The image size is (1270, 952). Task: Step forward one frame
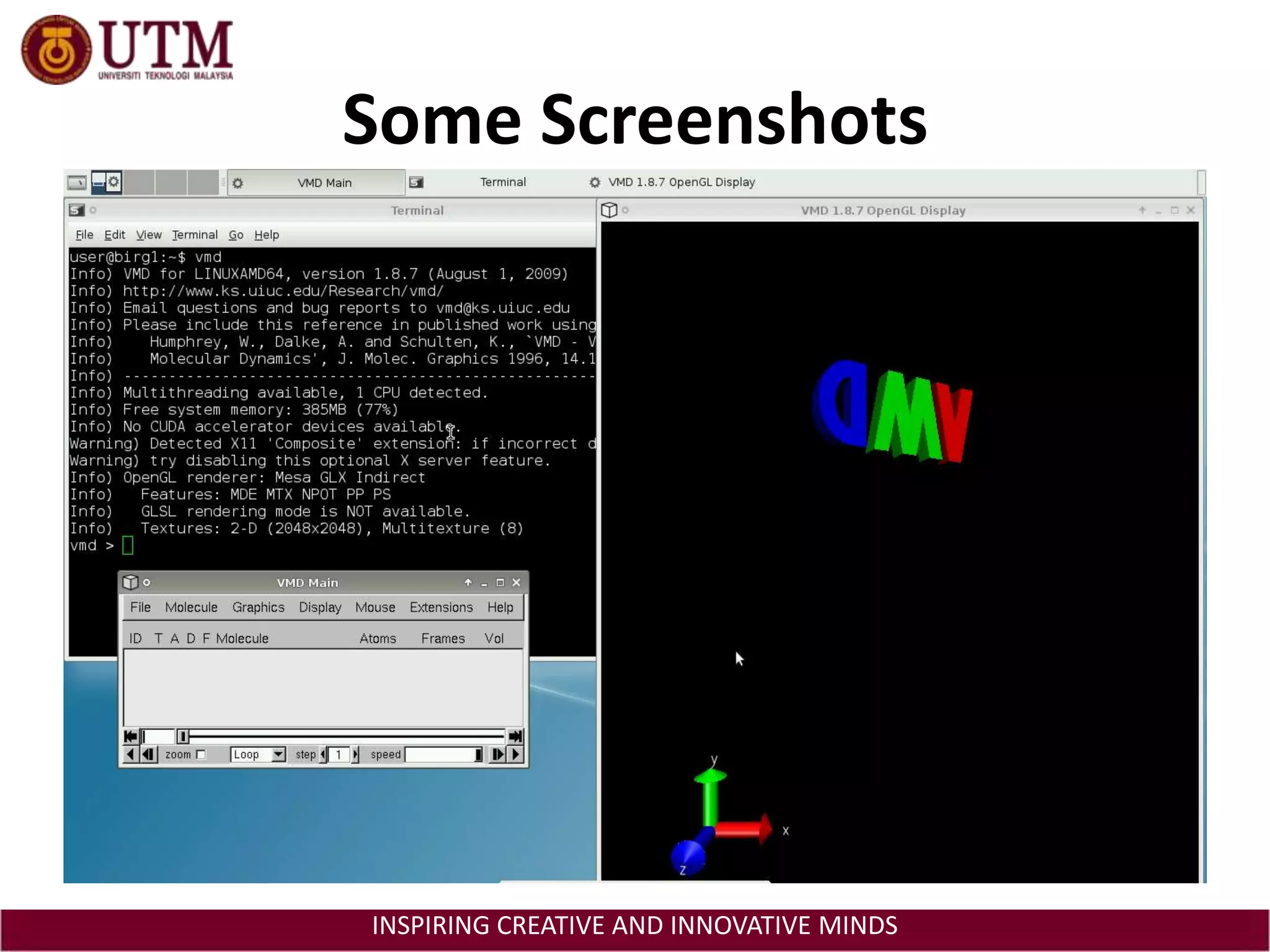click(x=497, y=754)
